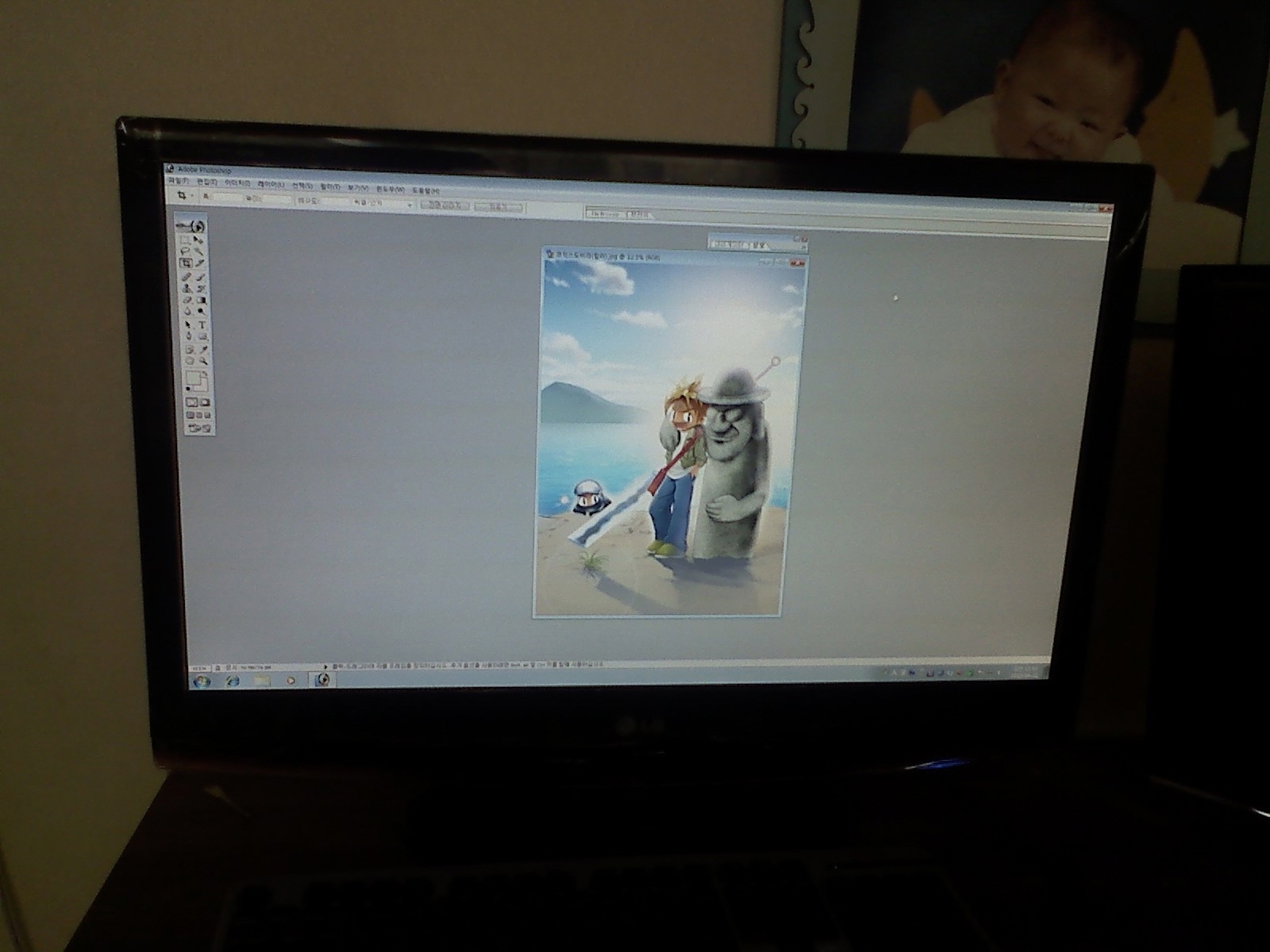The width and height of the screenshot is (1270, 952).
Task: Open the 선택(S) menu
Action: click(302, 185)
